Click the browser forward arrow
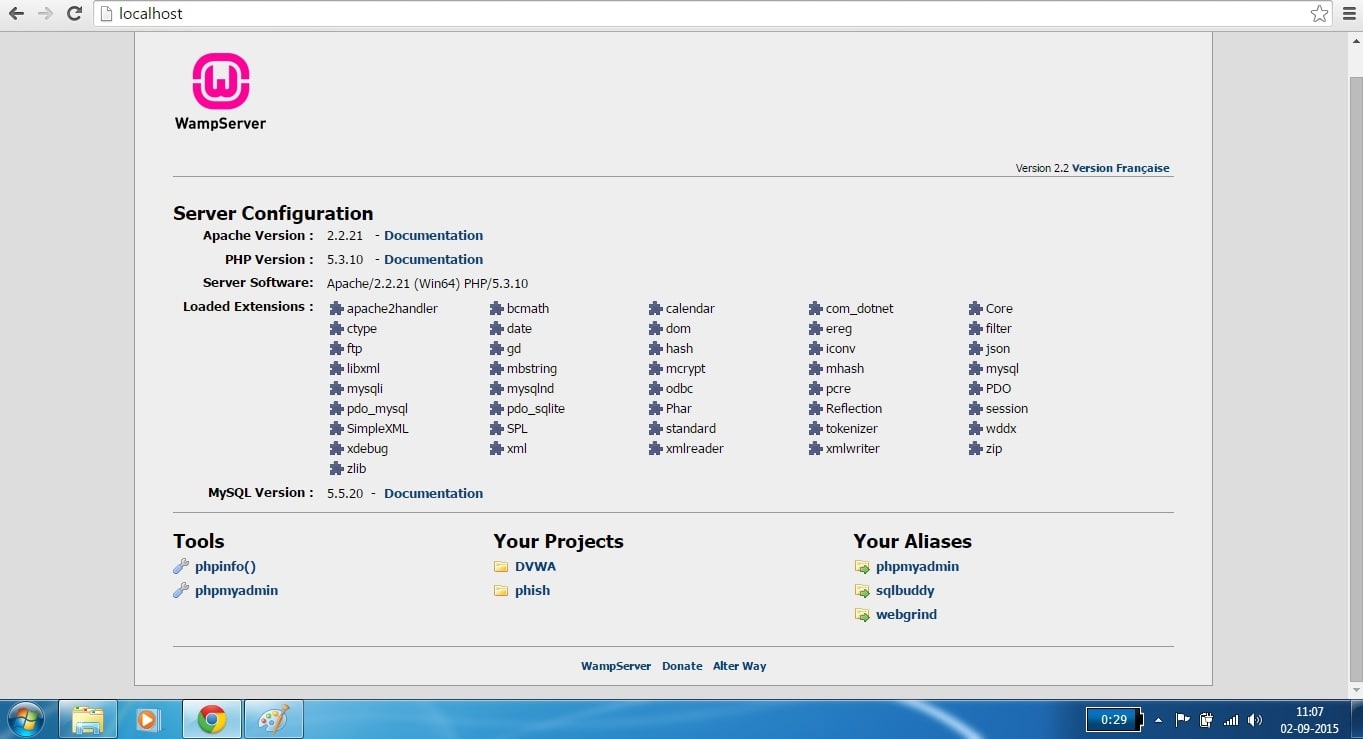Screen dimensions: 1363x739 pyautogui.click(x=45, y=14)
